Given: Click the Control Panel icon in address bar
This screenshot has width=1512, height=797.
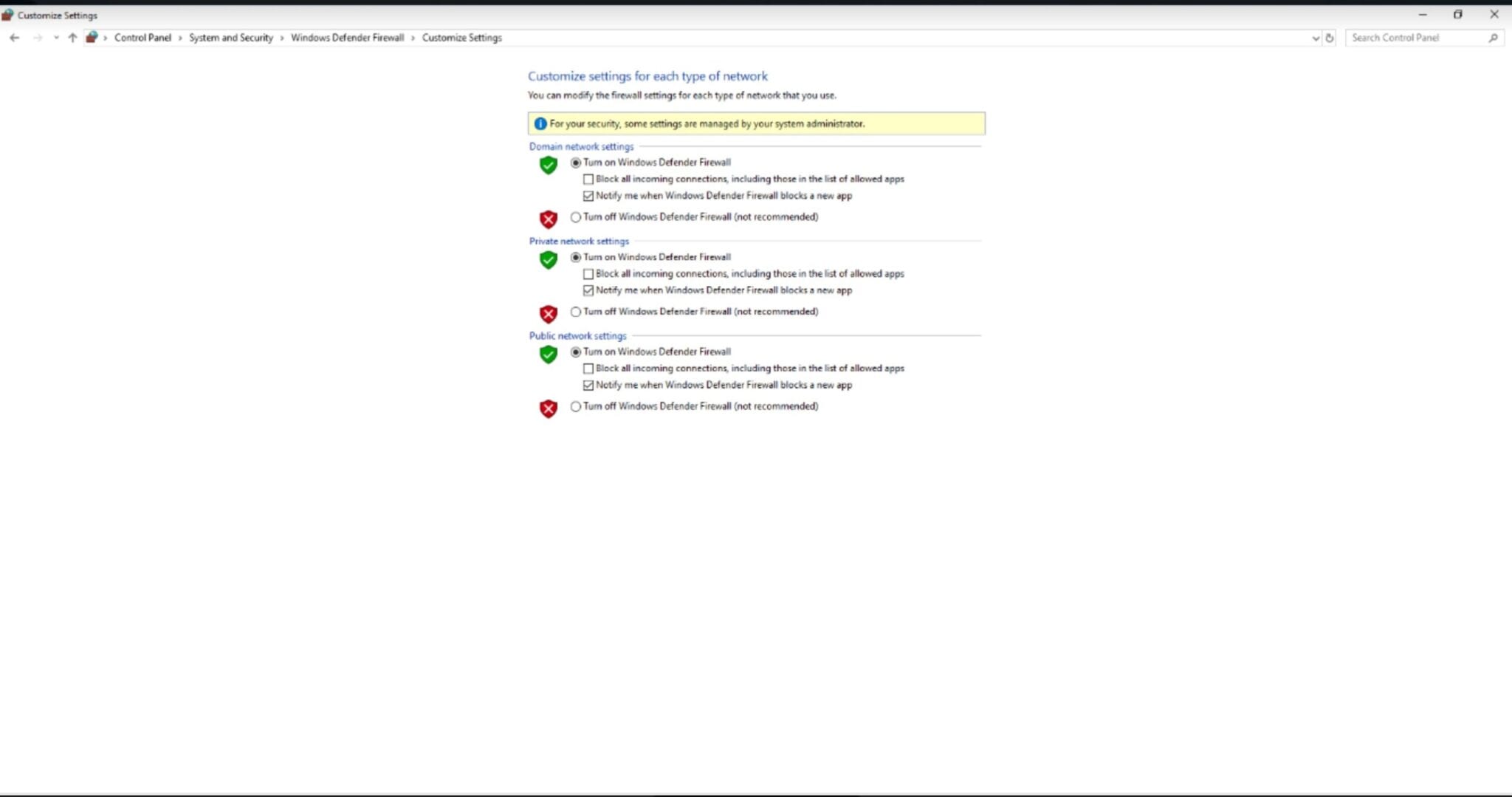Looking at the screenshot, I should coord(92,38).
